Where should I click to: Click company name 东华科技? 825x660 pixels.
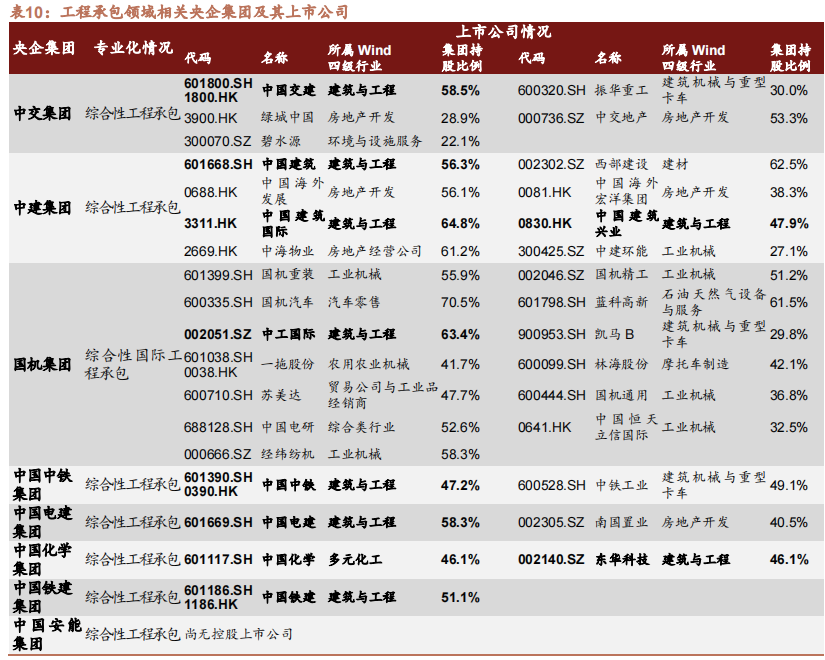621,559
